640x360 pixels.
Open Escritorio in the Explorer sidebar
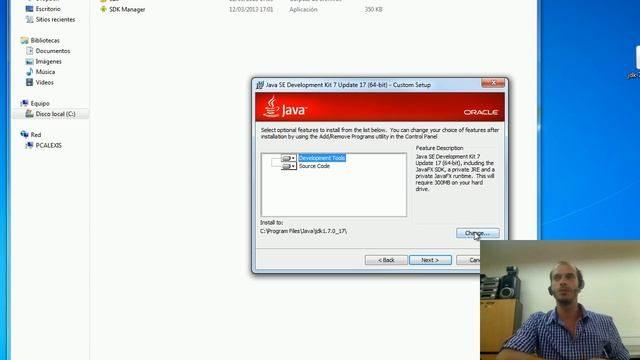pos(48,9)
